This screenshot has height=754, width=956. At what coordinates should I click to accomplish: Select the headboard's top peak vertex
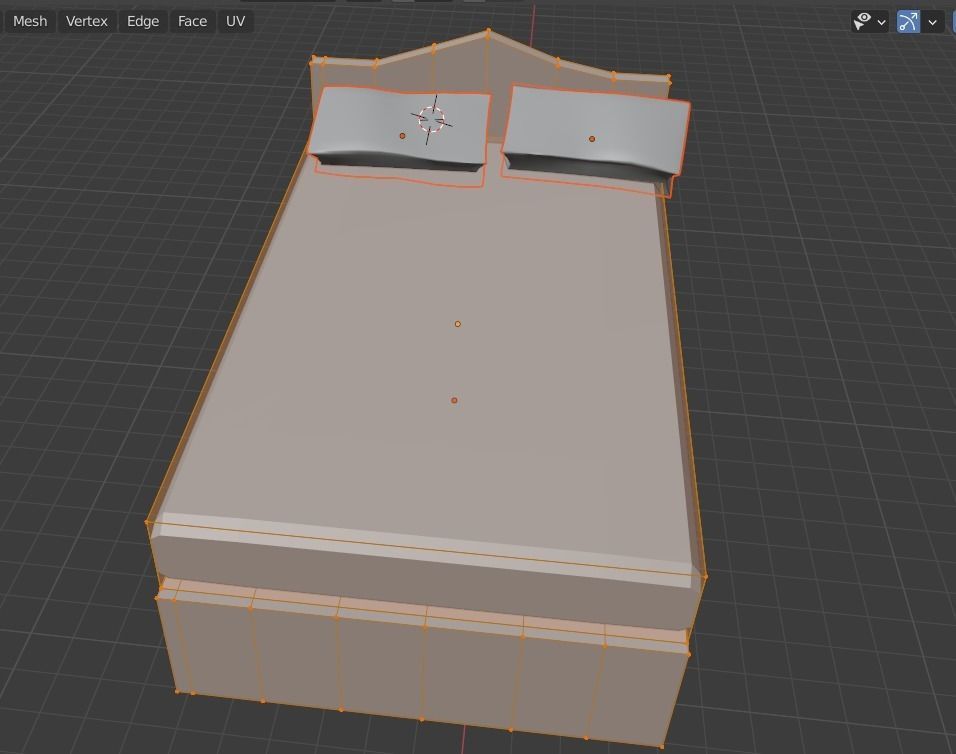(x=488, y=32)
